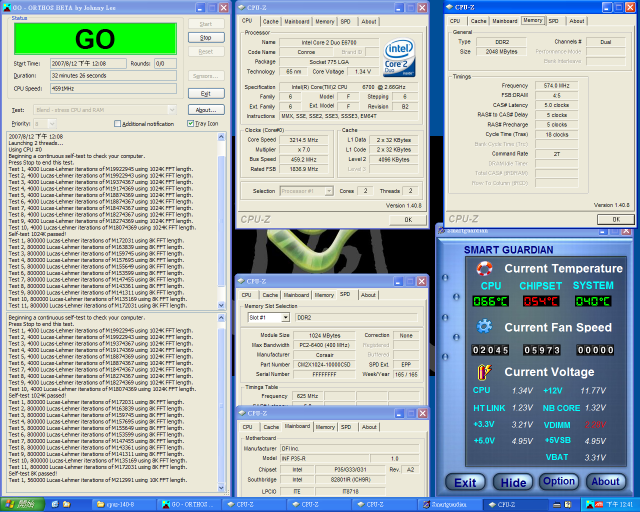This screenshot has height=512, width=640.
Task: Click the taskbar clock
Action: coord(620,505)
